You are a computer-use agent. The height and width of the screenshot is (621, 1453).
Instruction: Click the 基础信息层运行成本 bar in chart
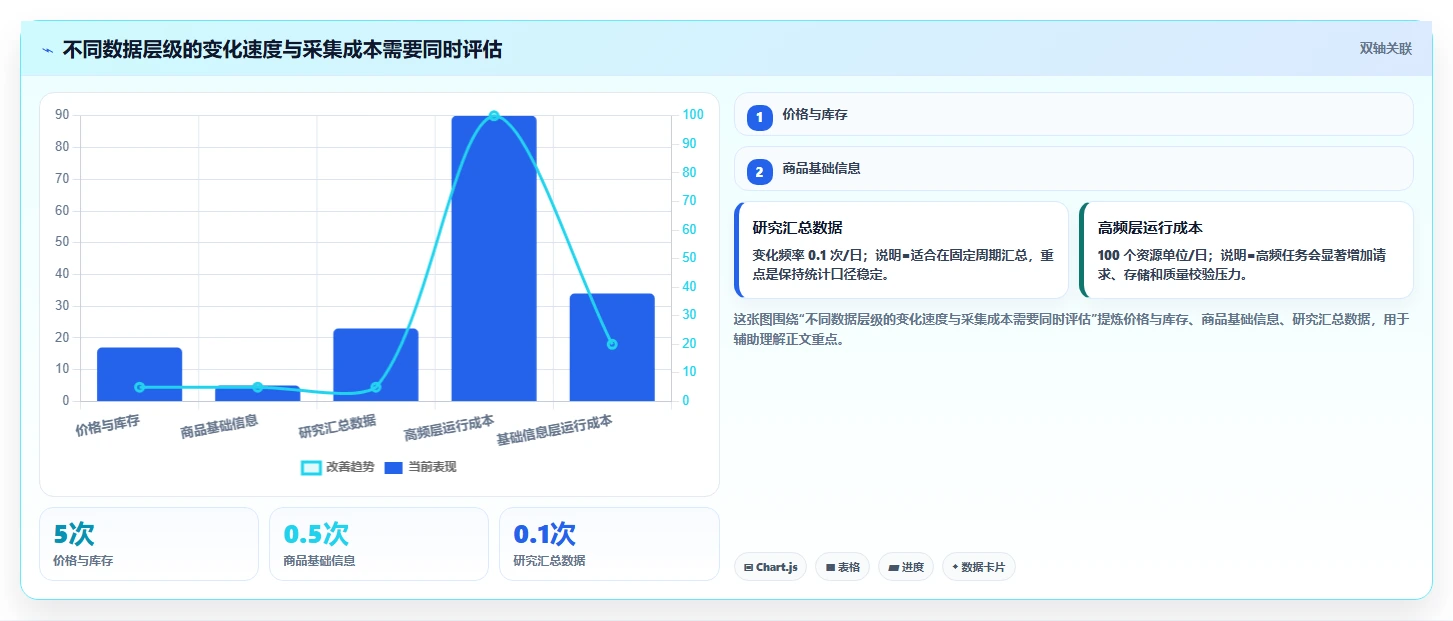click(612, 348)
